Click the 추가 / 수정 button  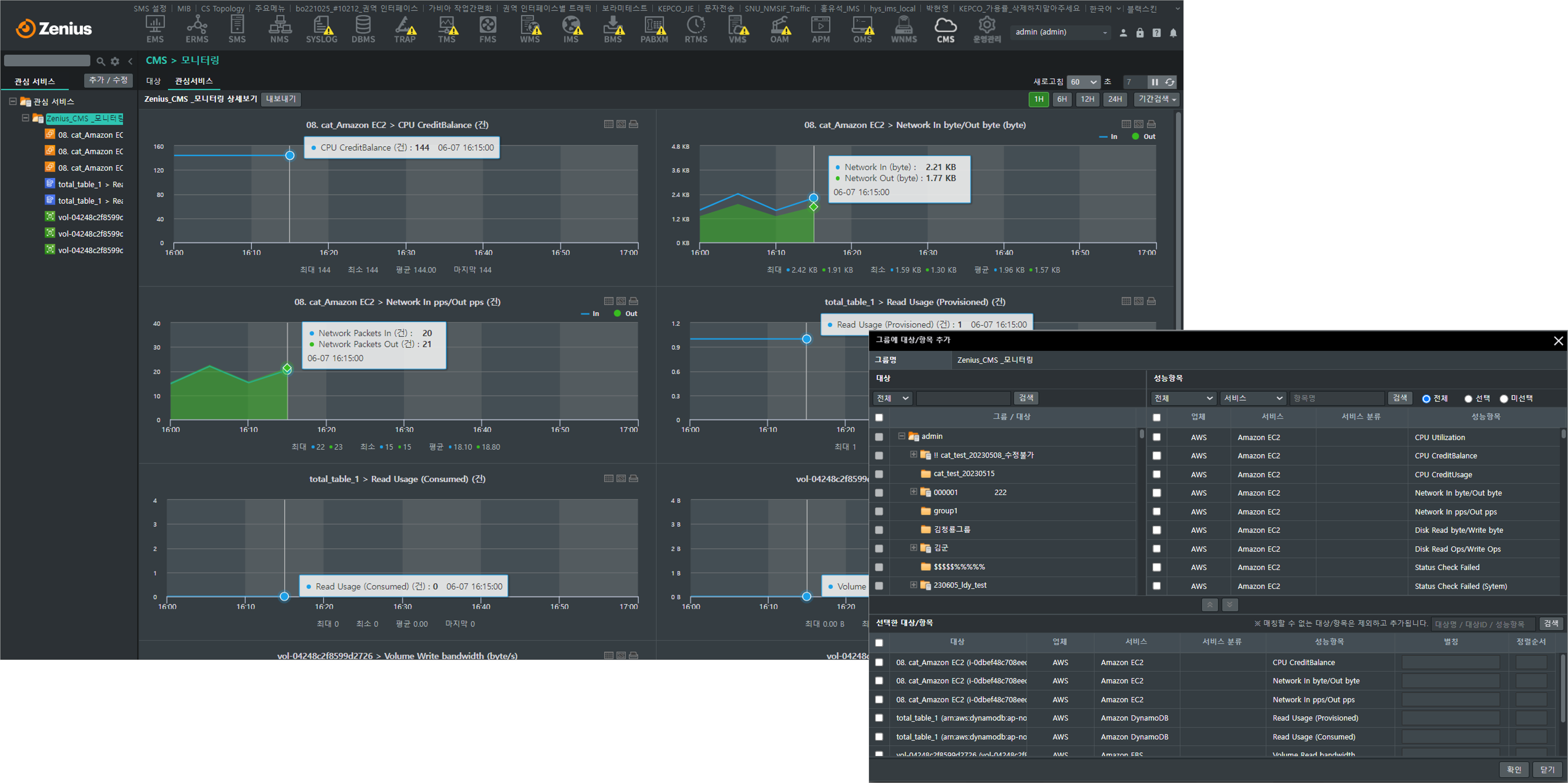point(108,80)
